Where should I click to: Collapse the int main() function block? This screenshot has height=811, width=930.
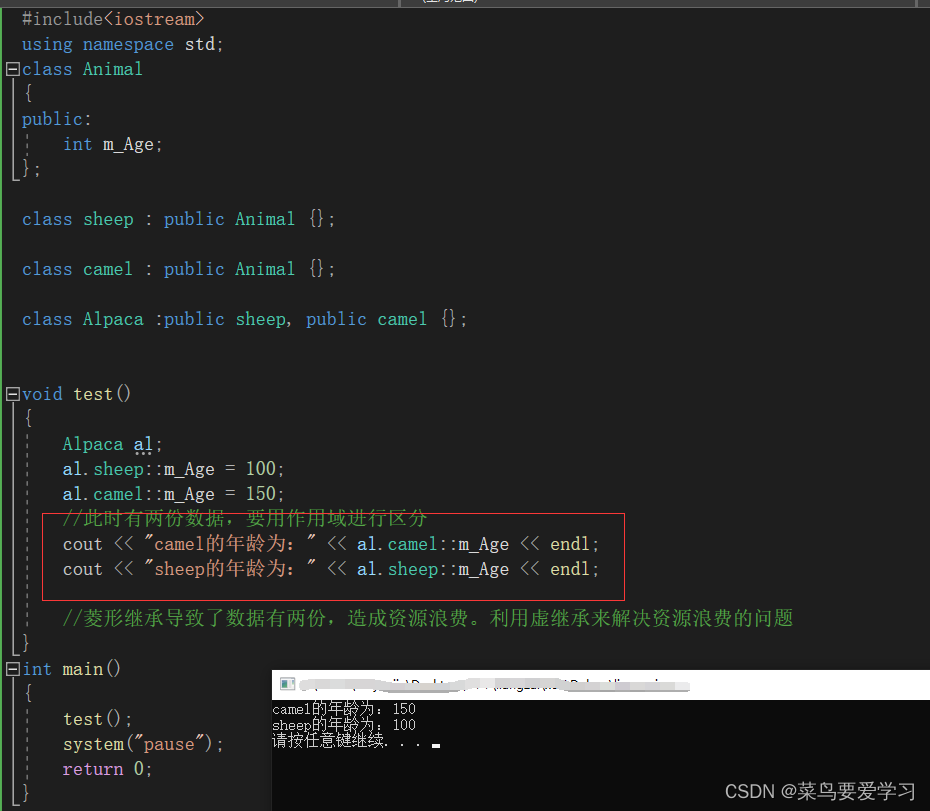click(x=12, y=669)
